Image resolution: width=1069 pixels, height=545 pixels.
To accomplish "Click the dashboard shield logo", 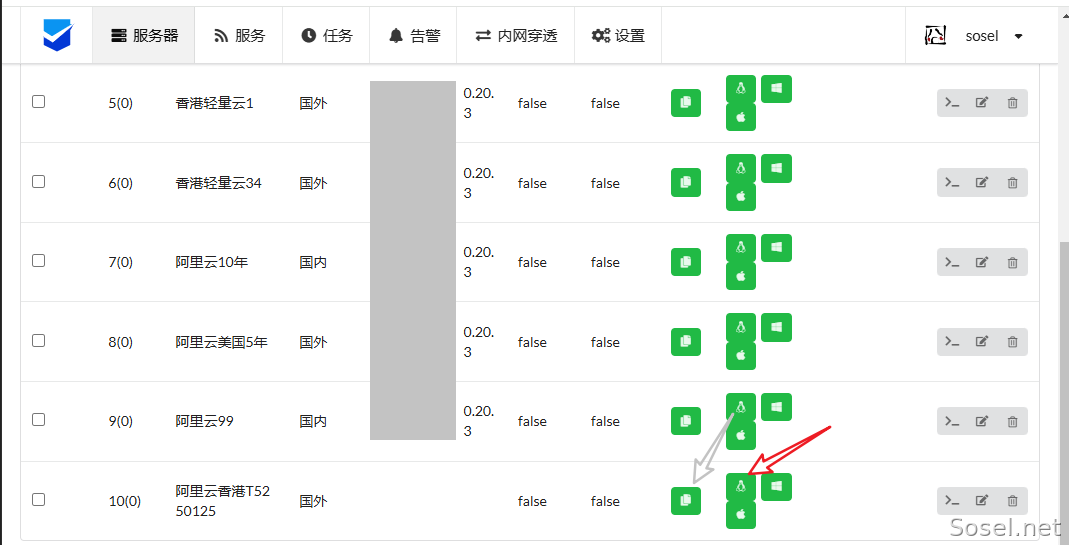I will (57, 35).
